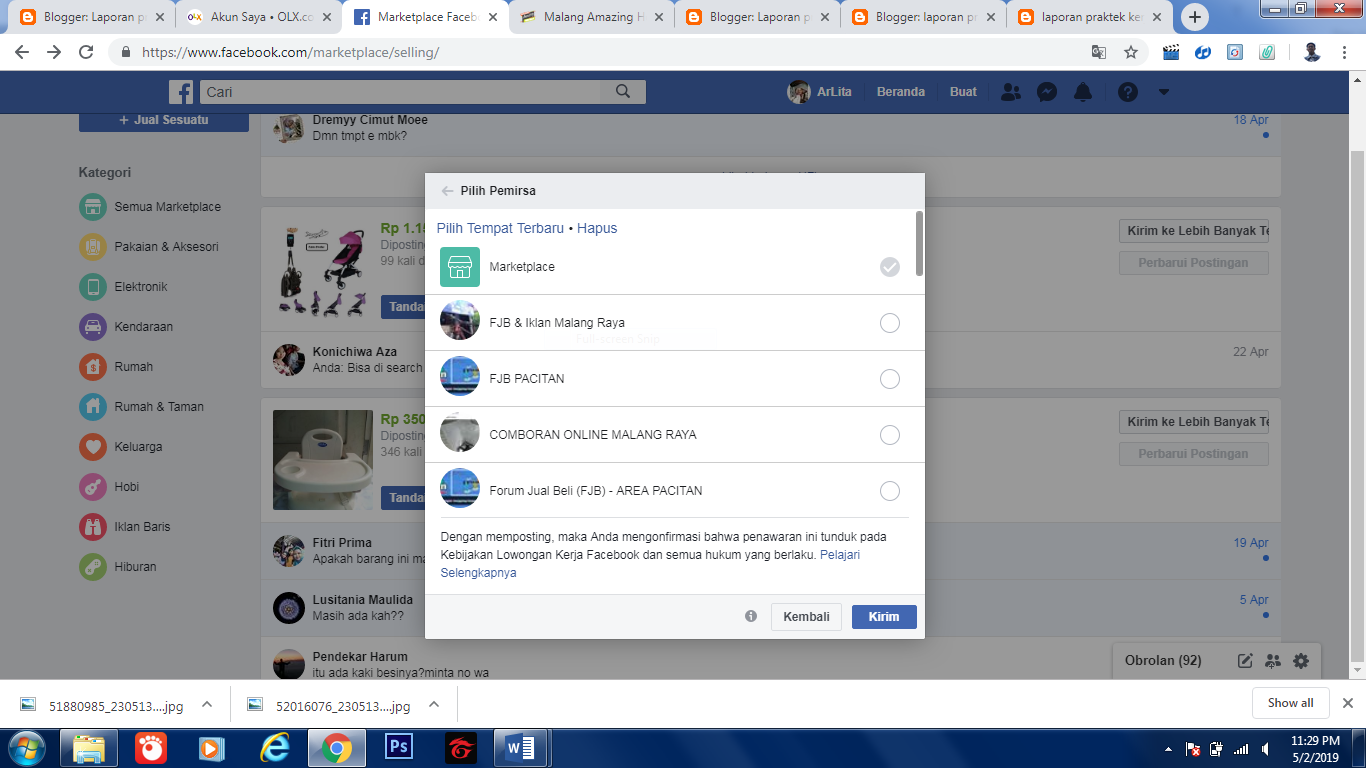Screen dimensions: 1366x768
Task: Select FJB & Iklan Malang Raya radio button
Action: click(x=889, y=323)
